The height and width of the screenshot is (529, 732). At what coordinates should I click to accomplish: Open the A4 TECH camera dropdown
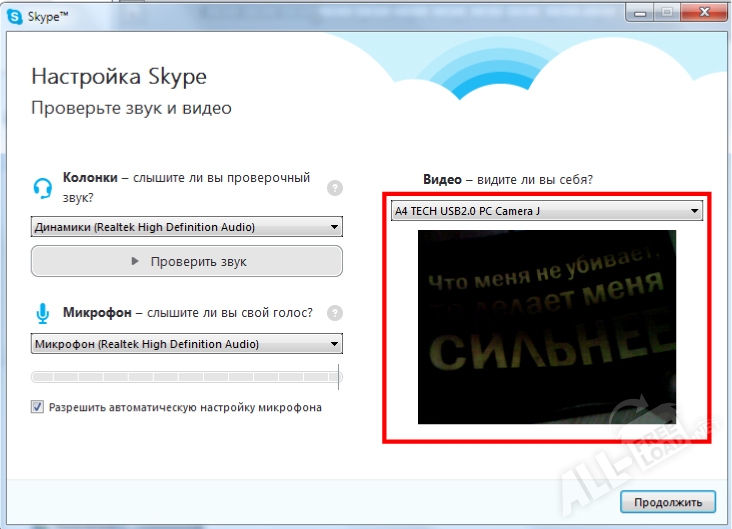point(547,211)
